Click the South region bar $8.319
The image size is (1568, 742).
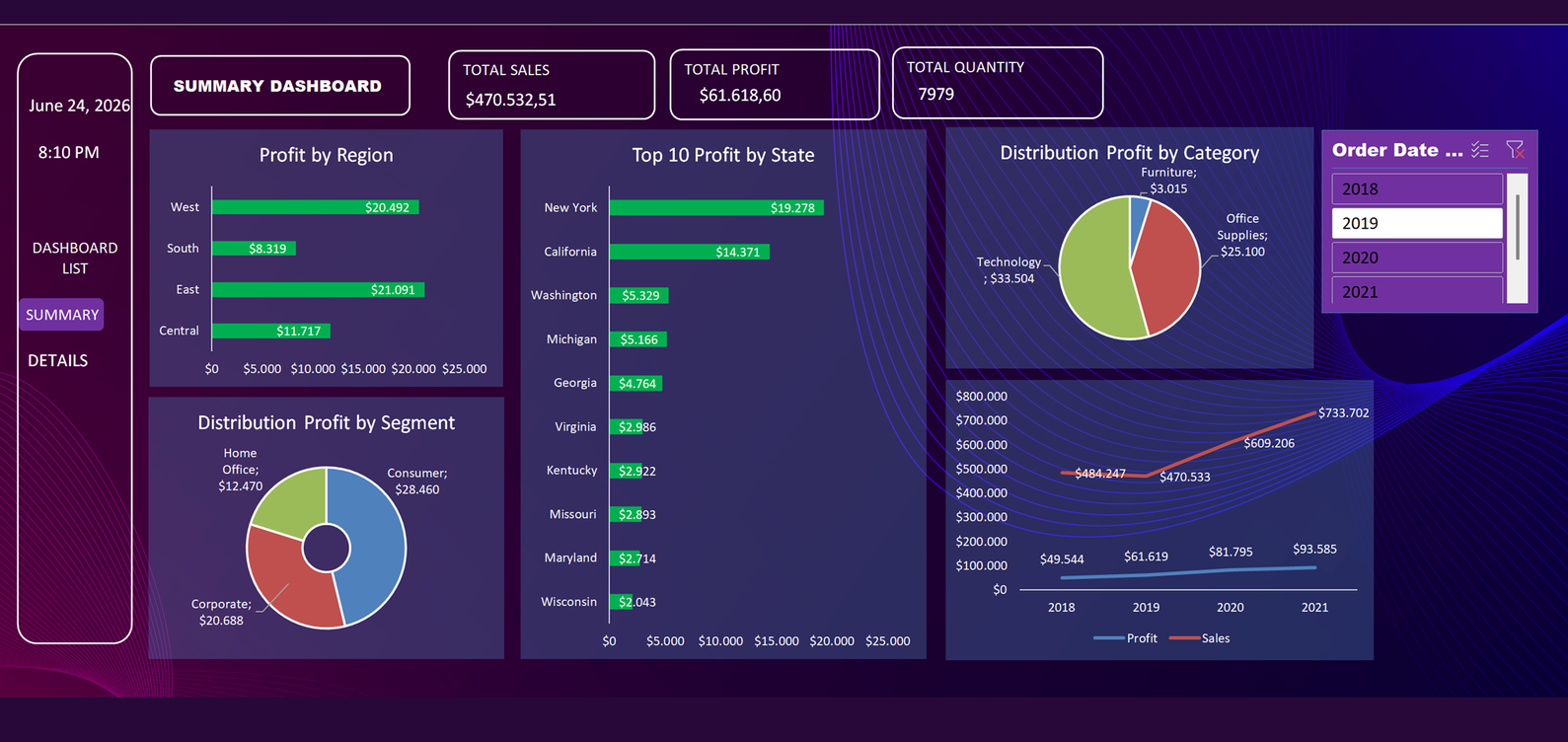tap(254, 249)
